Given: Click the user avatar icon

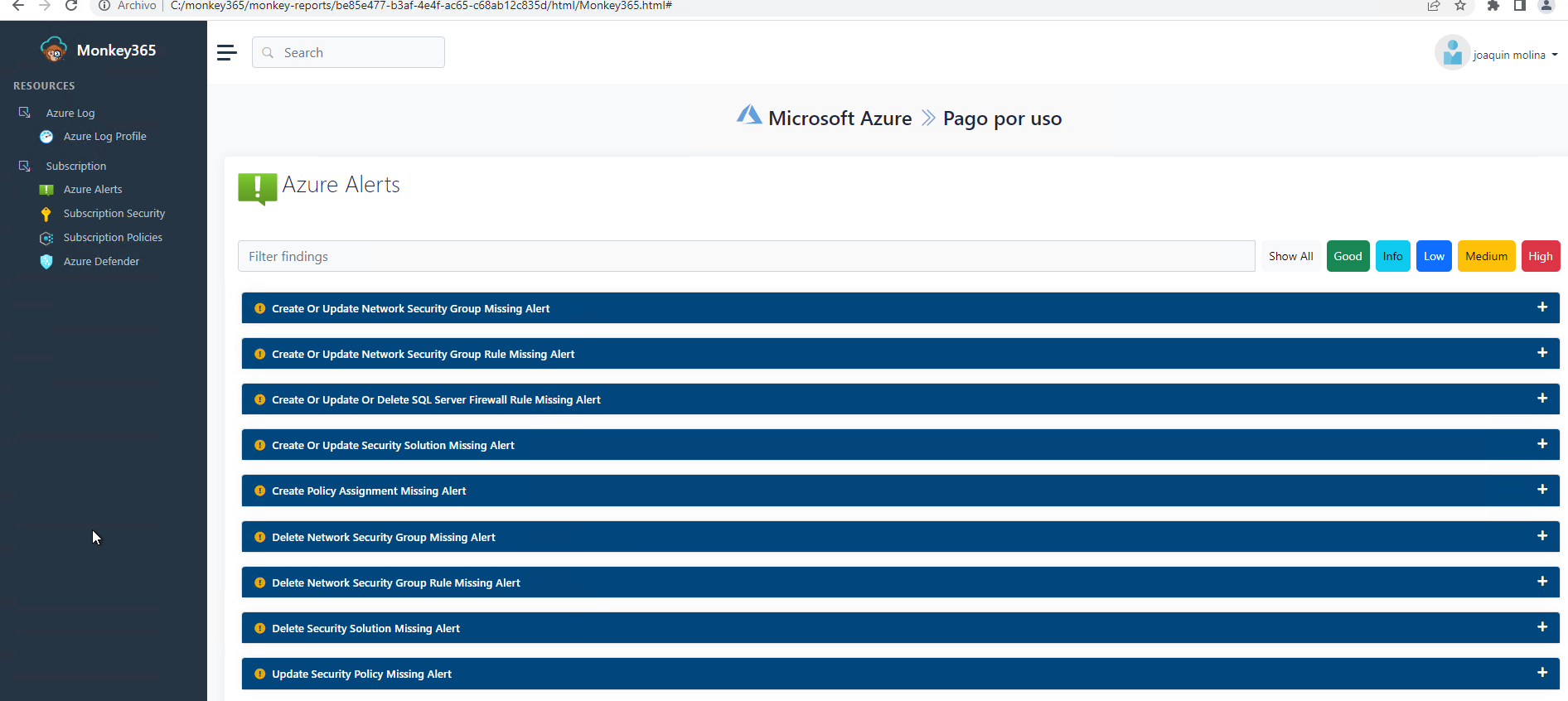Looking at the screenshot, I should pos(1452,53).
